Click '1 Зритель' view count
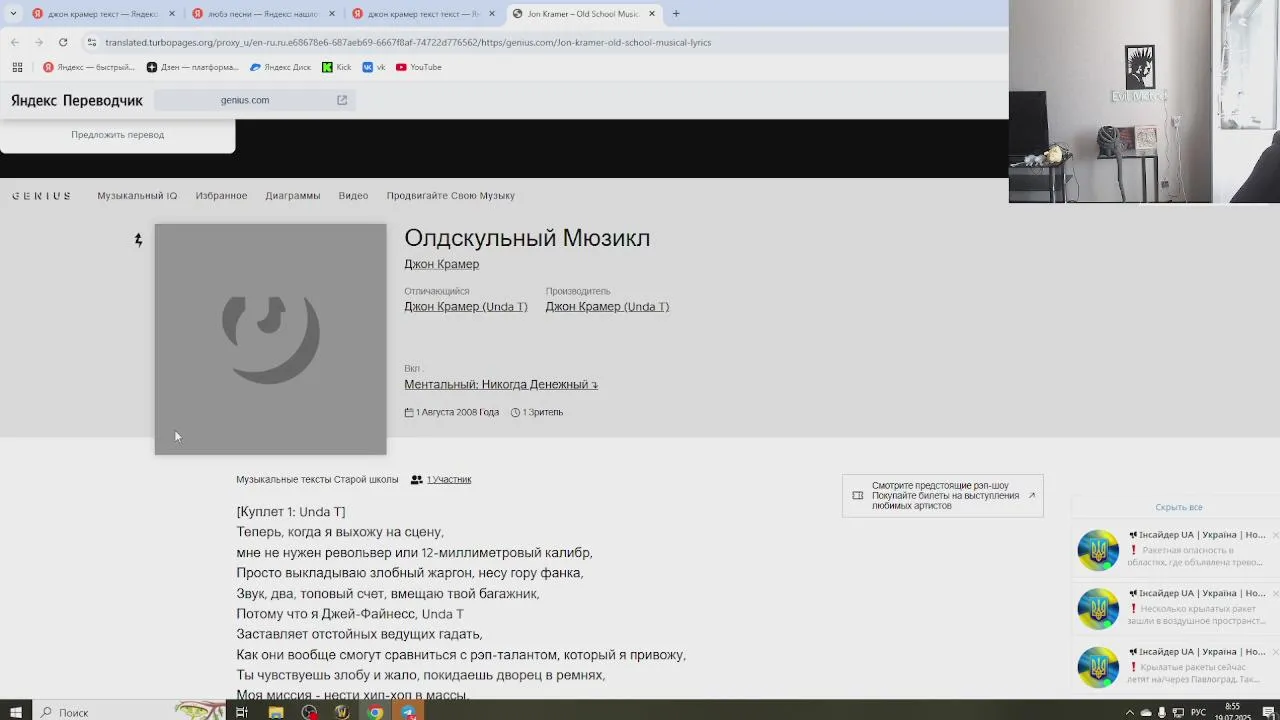The height and width of the screenshot is (720, 1280). [x=537, y=412]
